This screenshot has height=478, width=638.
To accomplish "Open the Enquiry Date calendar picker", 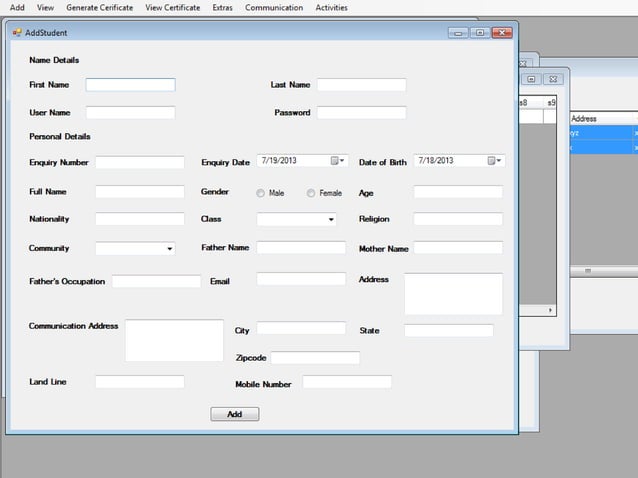I will 337,161.
